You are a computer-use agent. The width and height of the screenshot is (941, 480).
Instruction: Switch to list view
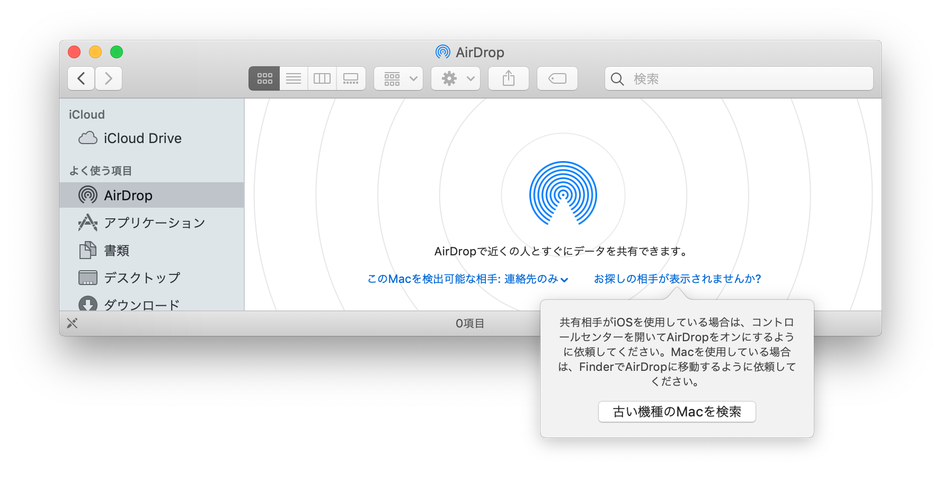tap(293, 79)
